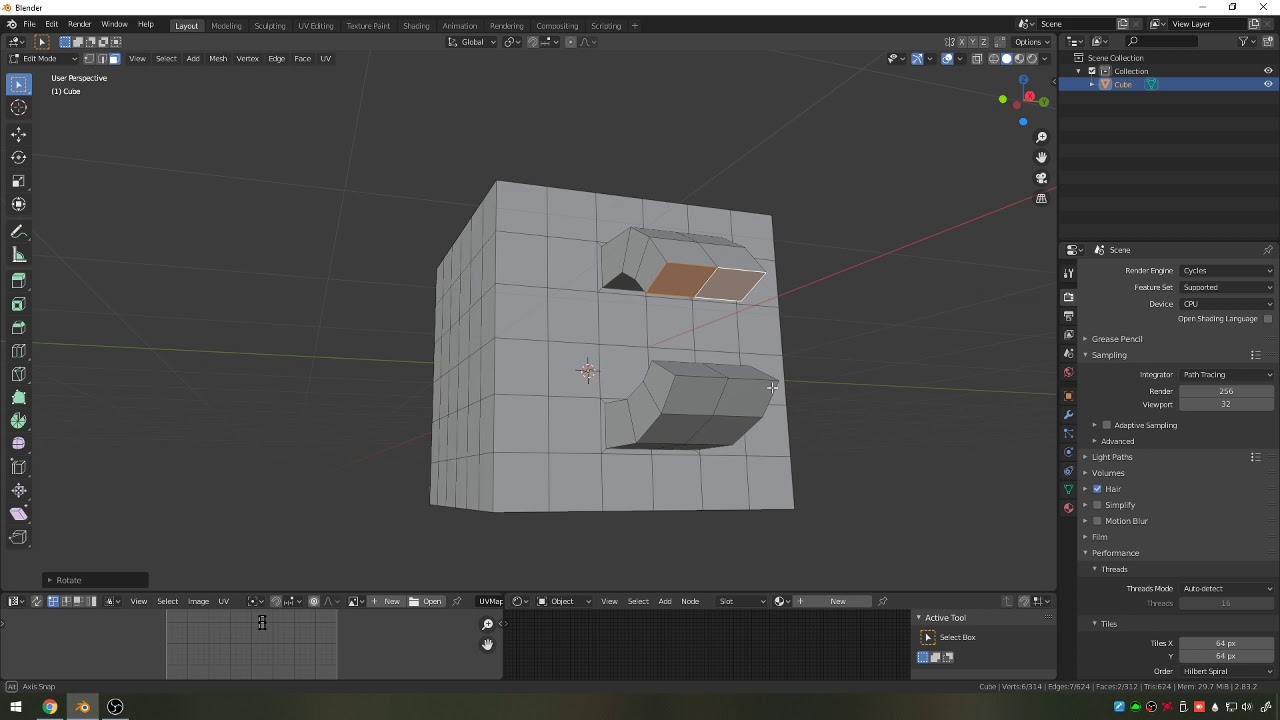
Task: Select the Move tool
Action: (x=19, y=134)
